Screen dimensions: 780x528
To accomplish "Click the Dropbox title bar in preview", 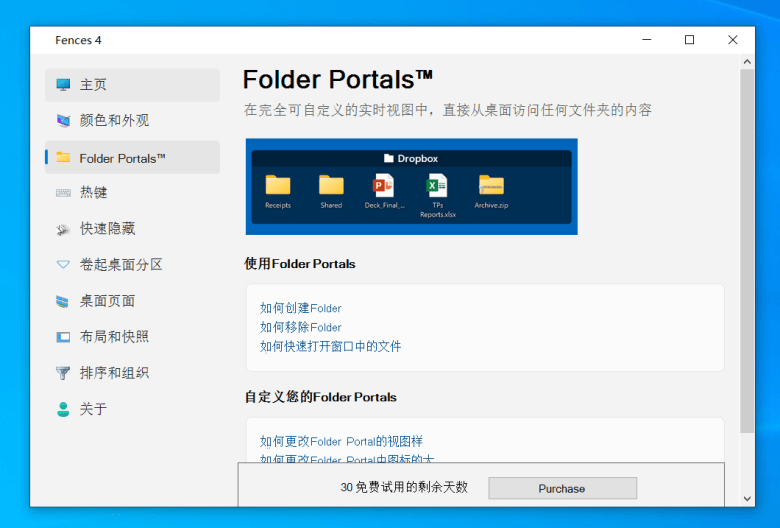I will coord(411,158).
